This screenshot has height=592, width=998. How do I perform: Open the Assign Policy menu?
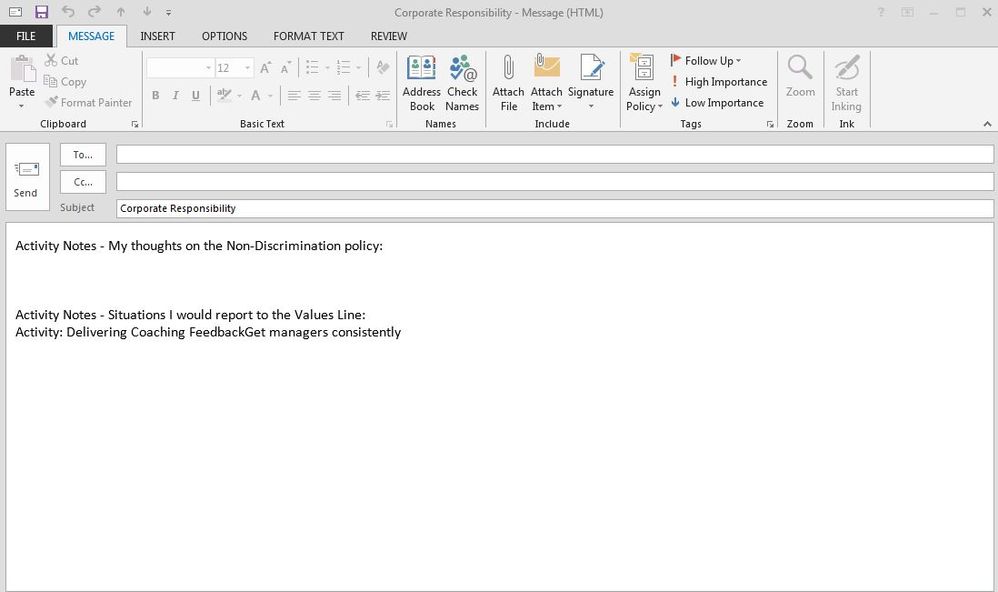[x=644, y=83]
